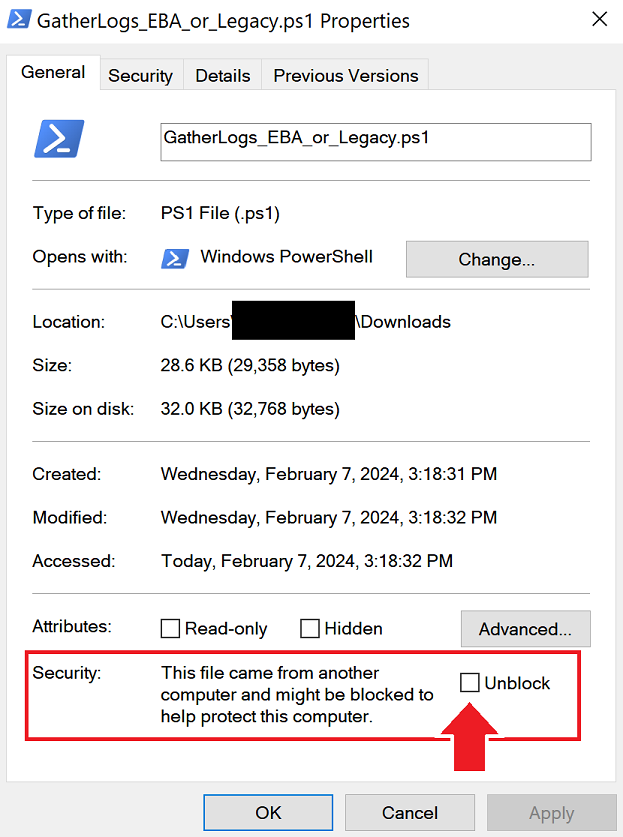Image resolution: width=623 pixels, height=837 pixels.
Task: Click the Apply button
Action: pyautogui.click(x=550, y=812)
